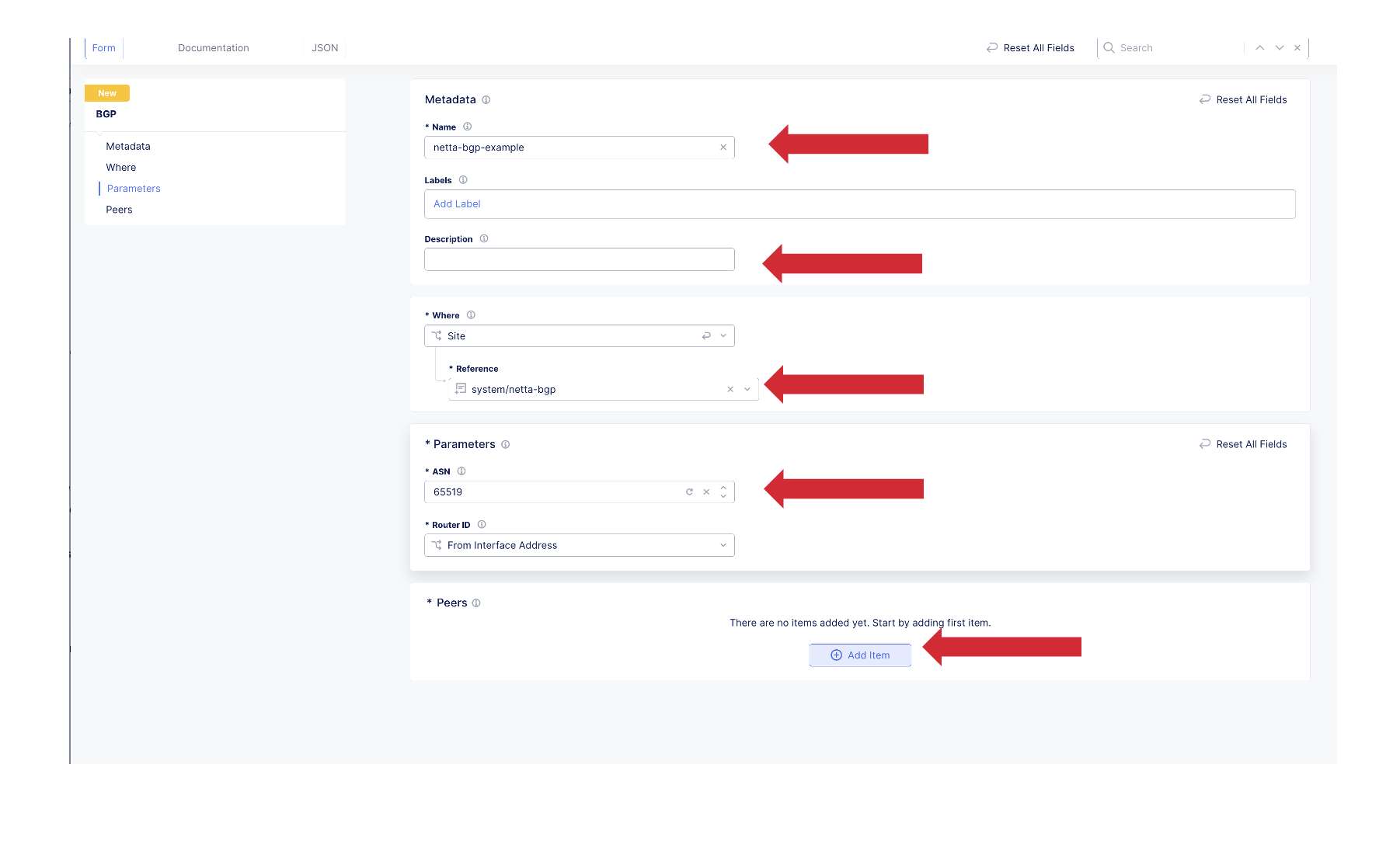Click Metadata section info icon
Screen dimensions: 1400x865
pos(486,100)
